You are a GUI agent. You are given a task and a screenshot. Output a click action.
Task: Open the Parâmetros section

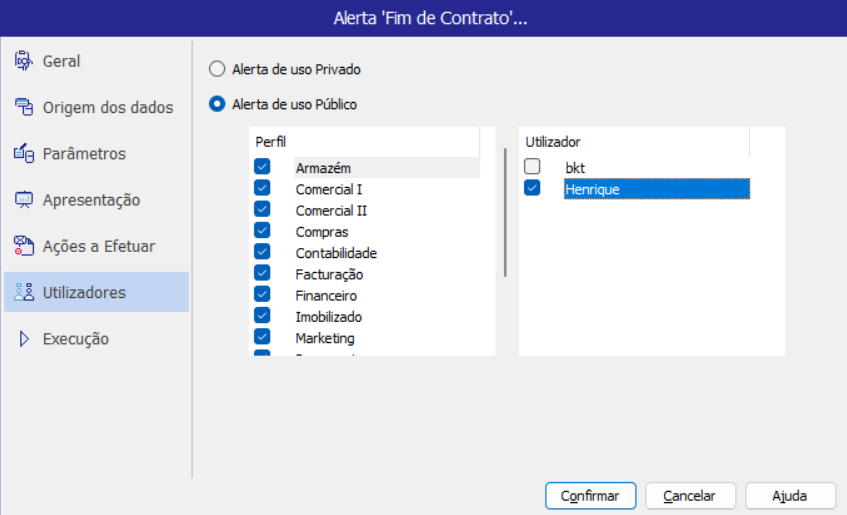[84, 154]
